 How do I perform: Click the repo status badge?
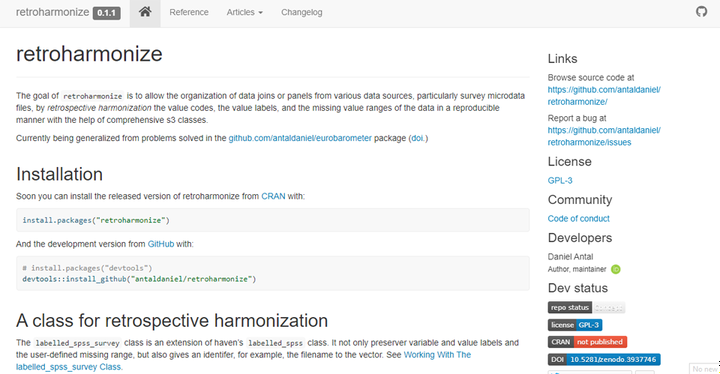pyautogui.click(x=586, y=307)
